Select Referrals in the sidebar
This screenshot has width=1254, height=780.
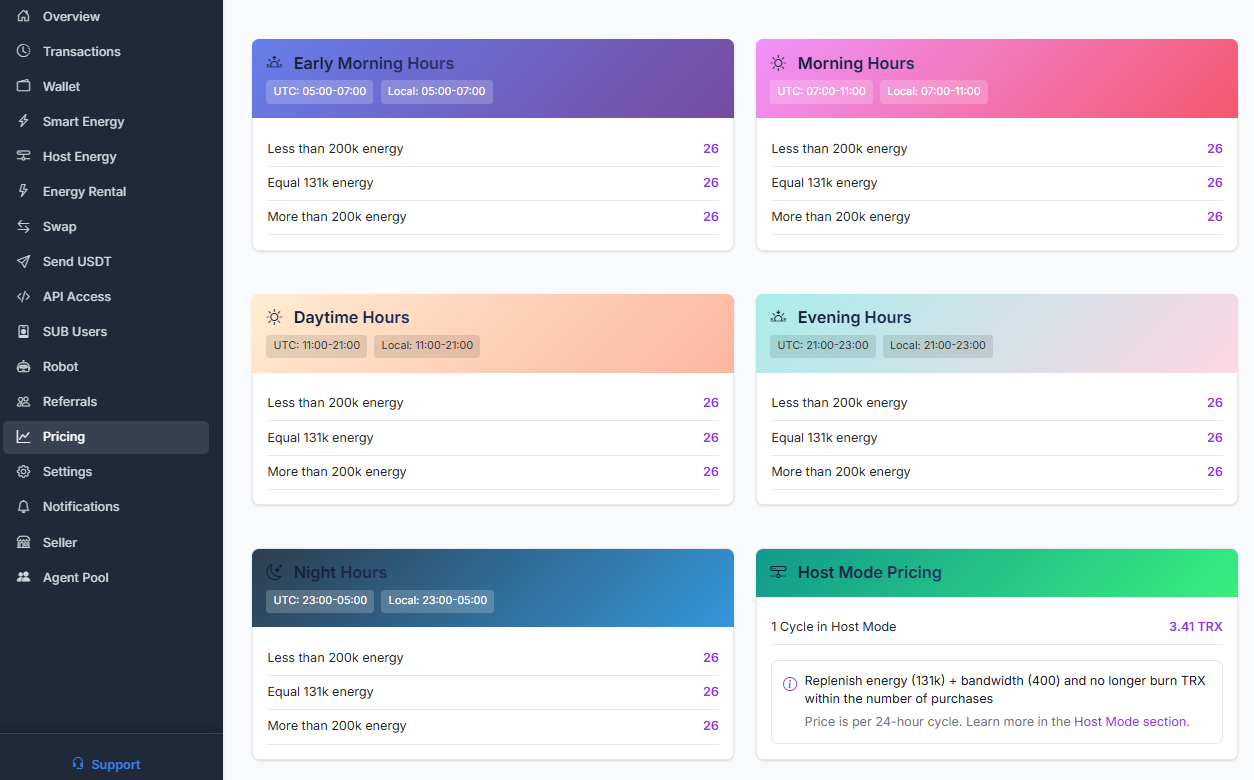pyautogui.click(x=69, y=401)
